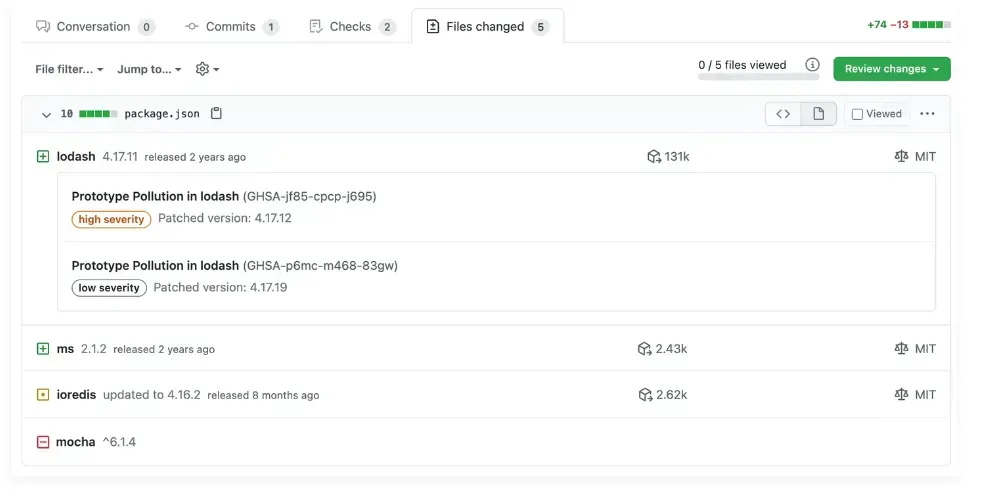Viewport: 993px width, 497px height.
Task: Click the info icon near files viewed
Action: click(813, 65)
